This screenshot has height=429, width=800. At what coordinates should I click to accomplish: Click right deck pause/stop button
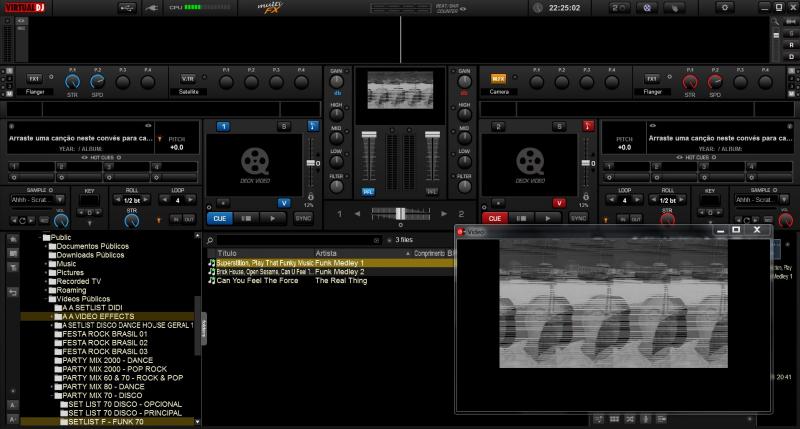[x=521, y=218]
